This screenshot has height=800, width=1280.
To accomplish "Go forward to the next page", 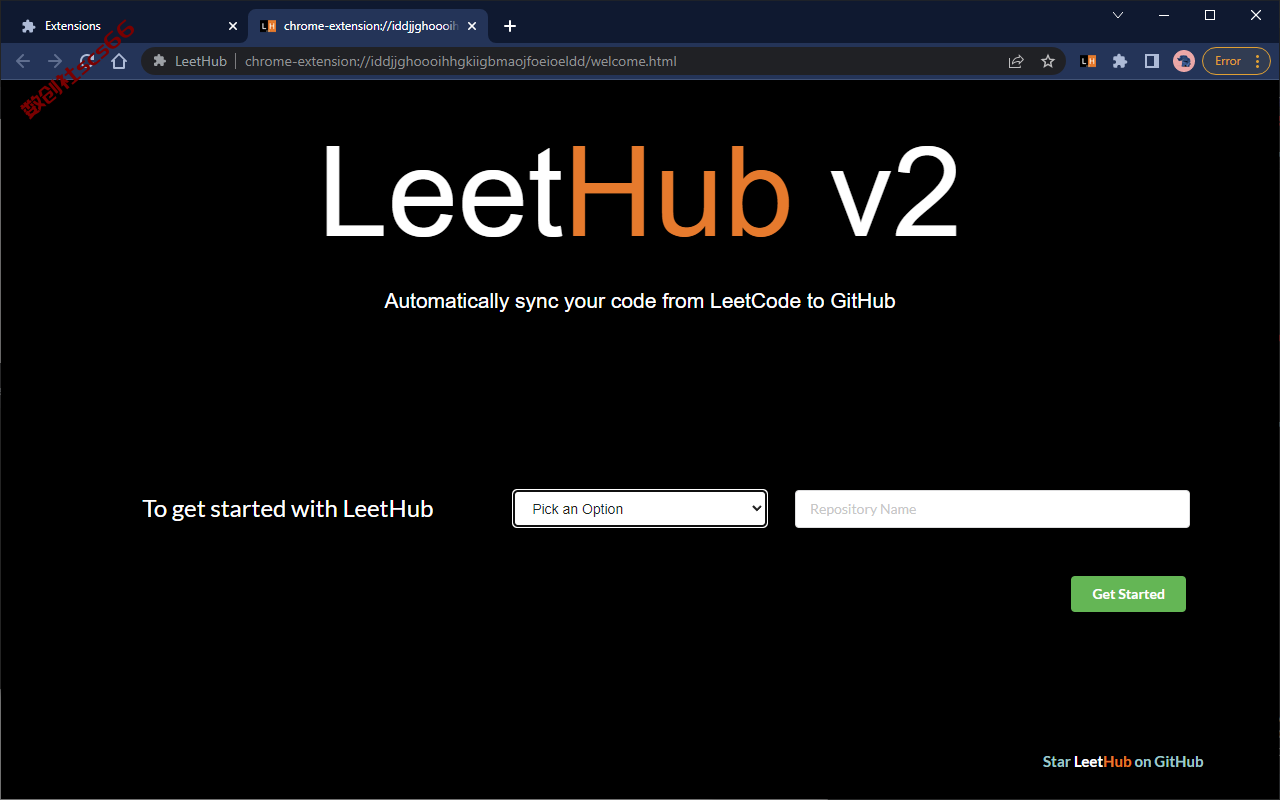I will [55, 61].
